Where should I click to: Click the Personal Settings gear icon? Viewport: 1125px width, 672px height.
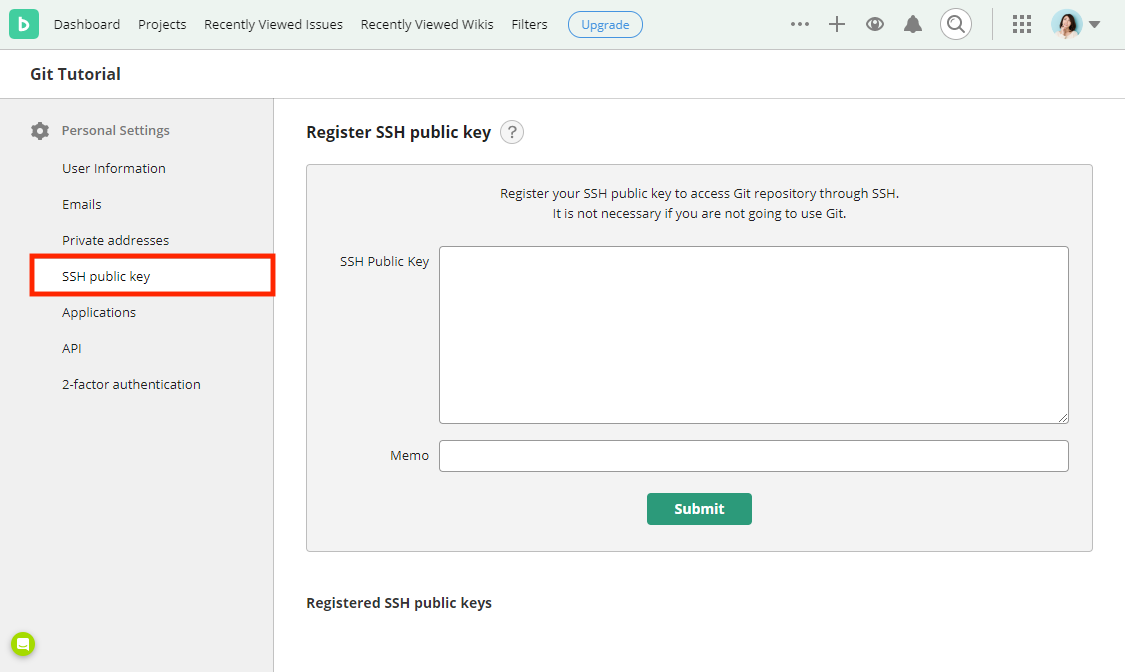(x=40, y=131)
